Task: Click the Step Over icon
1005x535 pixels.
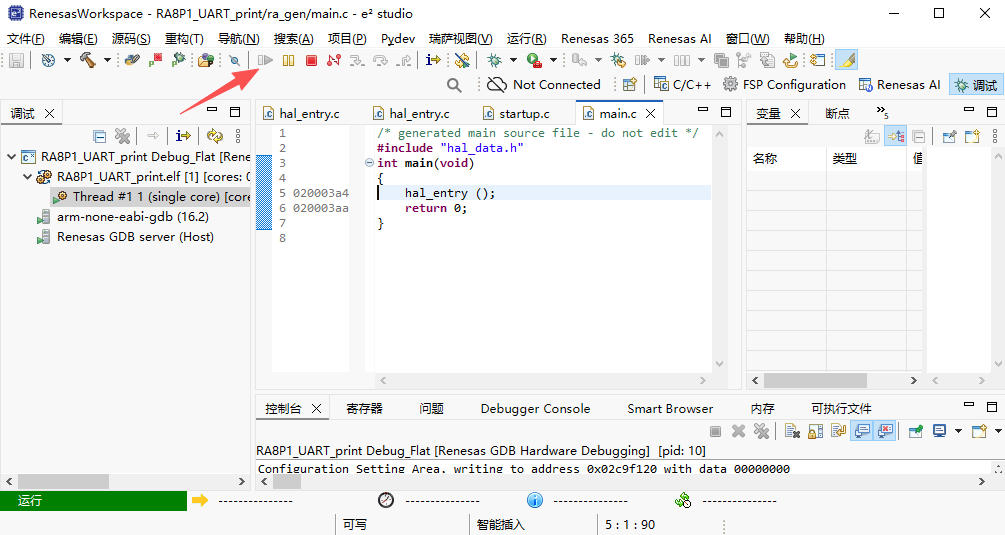Action: click(x=380, y=60)
